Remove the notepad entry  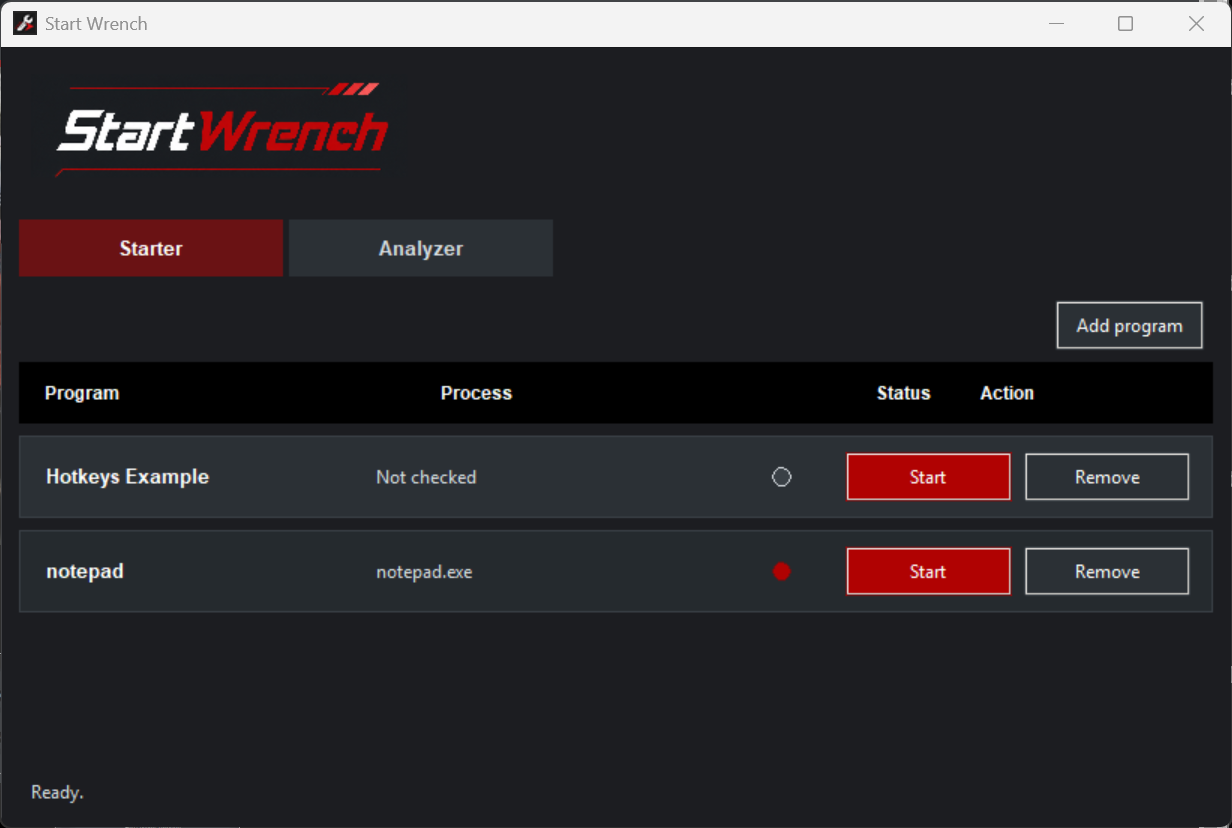[x=1107, y=571]
